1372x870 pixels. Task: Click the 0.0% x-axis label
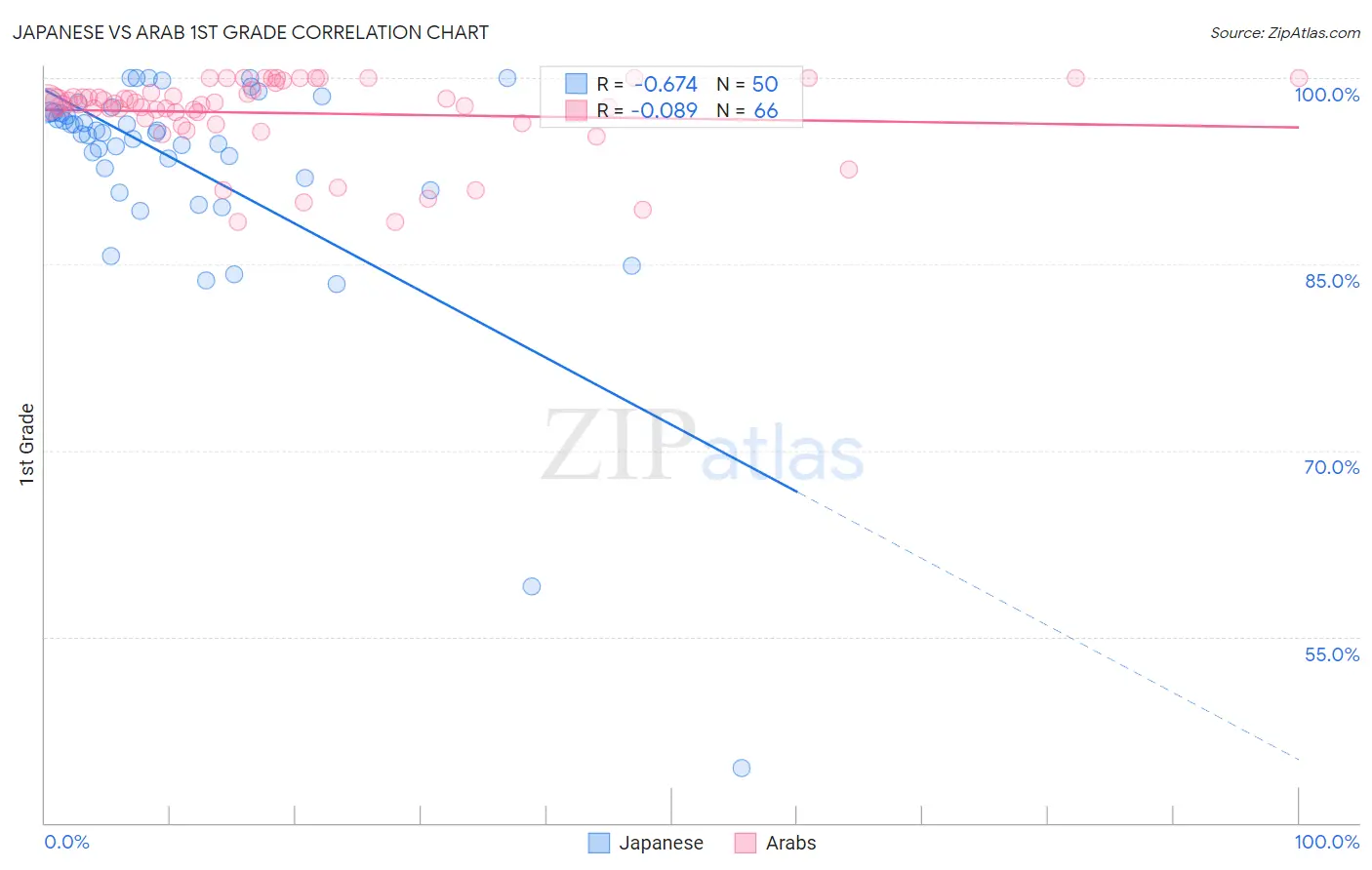click(66, 842)
